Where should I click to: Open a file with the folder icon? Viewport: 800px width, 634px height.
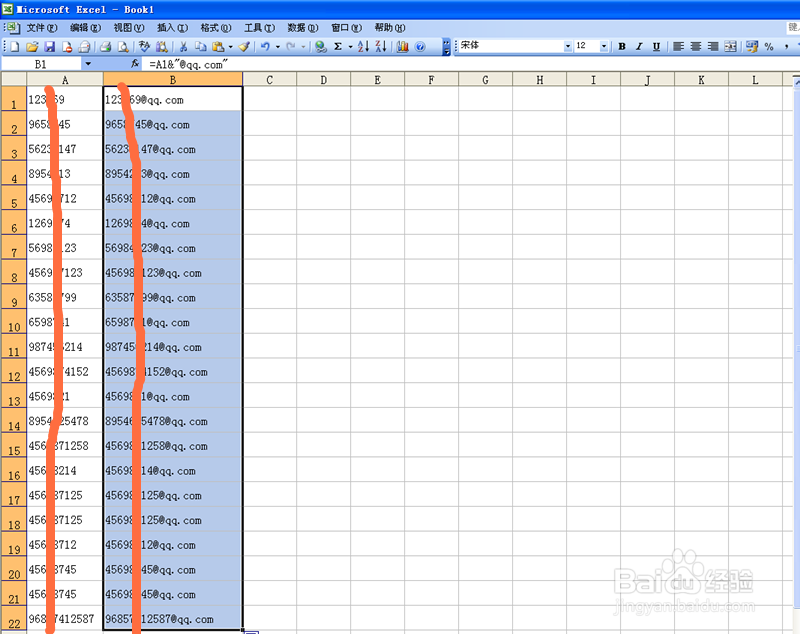(32, 47)
